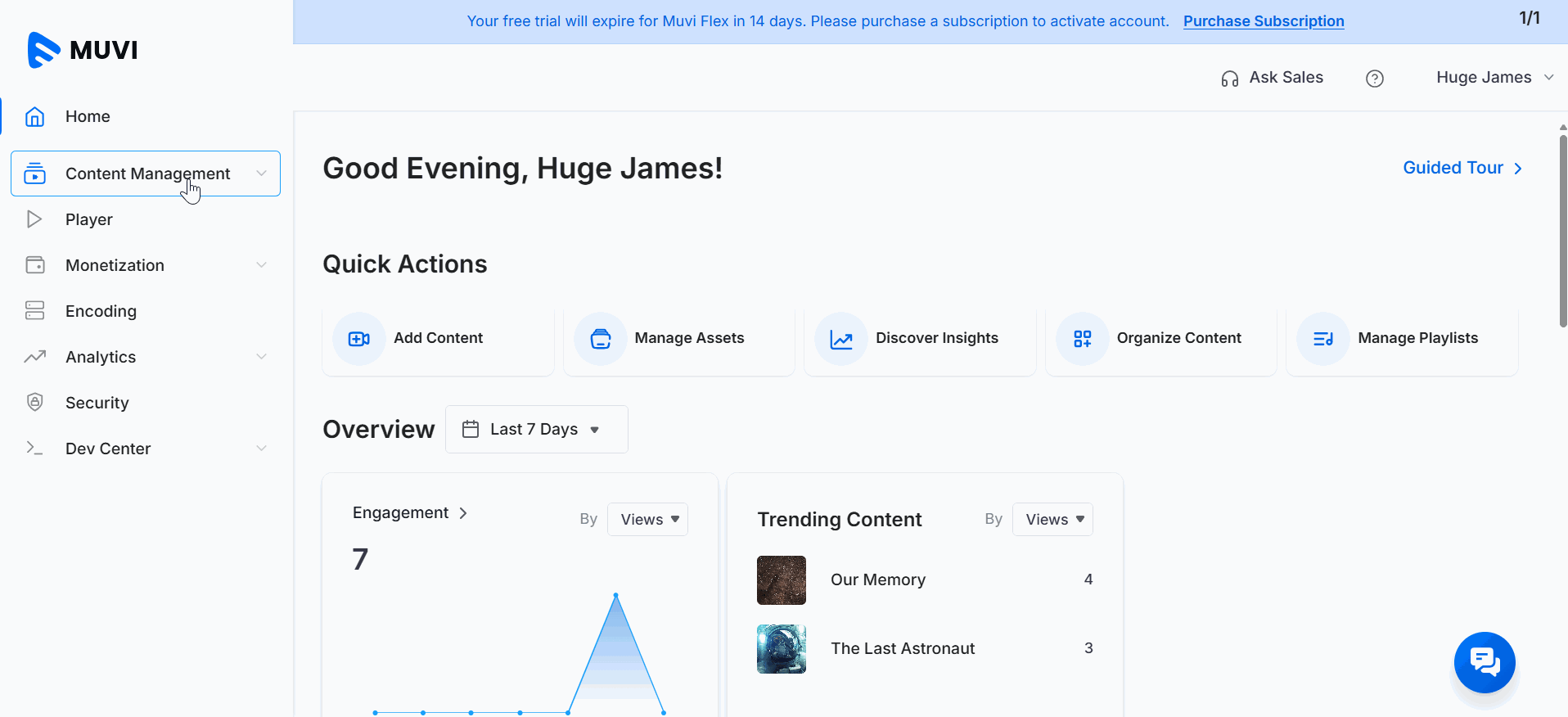Click the Purchase Subscription link
The width and height of the screenshot is (1568, 717).
click(1263, 21)
